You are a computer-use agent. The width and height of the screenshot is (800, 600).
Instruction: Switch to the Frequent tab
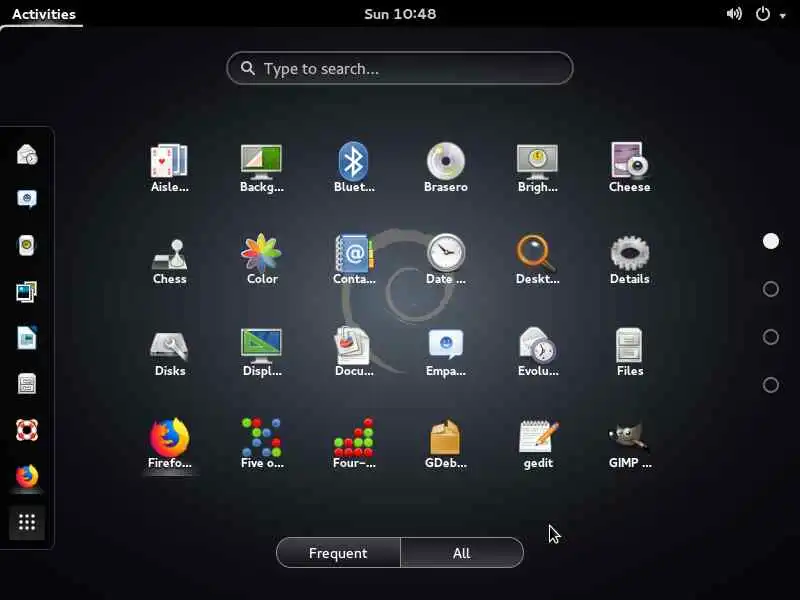tap(338, 553)
